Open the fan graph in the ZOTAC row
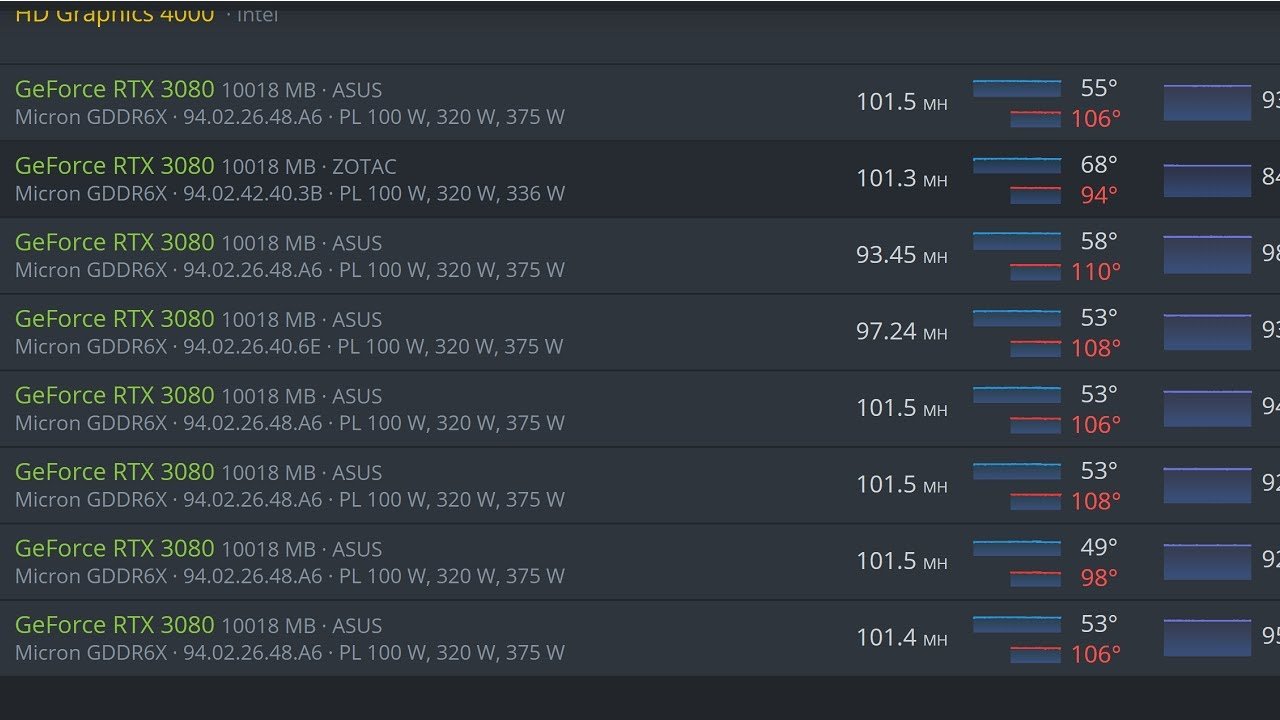Image resolution: width=1280 pixels, height=720 pixels. coord(1207,180)
